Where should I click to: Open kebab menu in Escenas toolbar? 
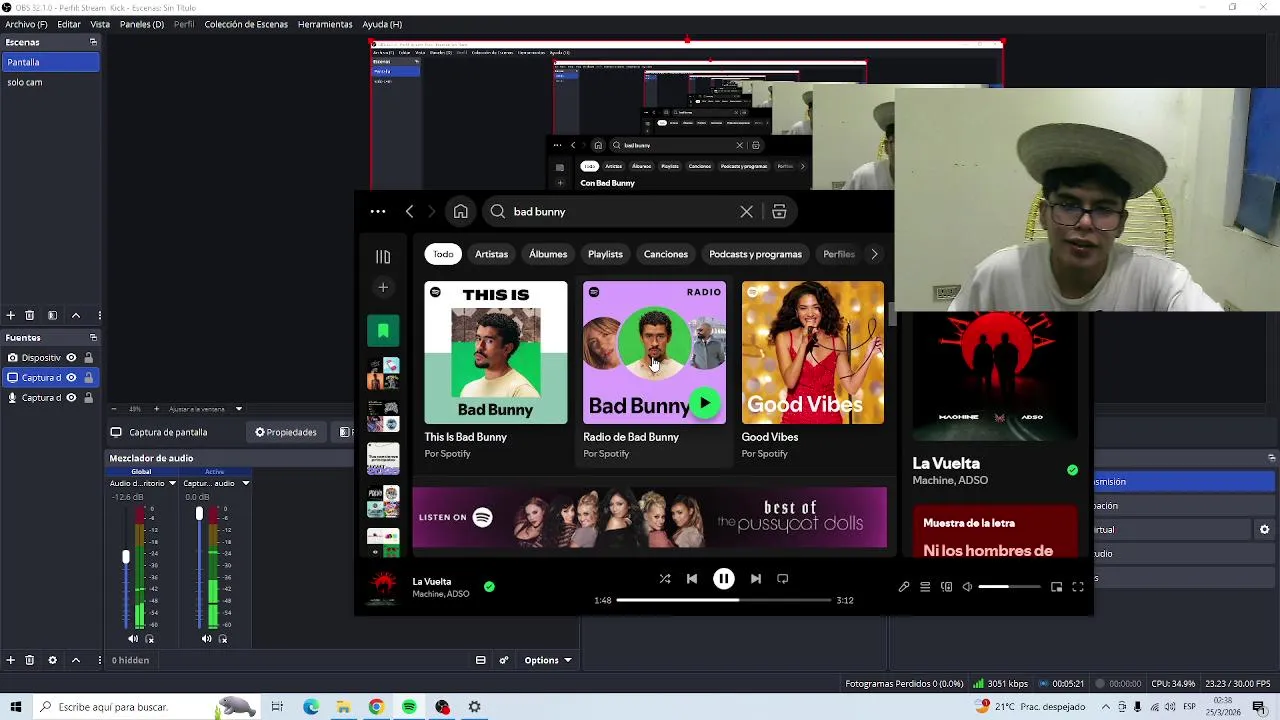pos(98,315)
